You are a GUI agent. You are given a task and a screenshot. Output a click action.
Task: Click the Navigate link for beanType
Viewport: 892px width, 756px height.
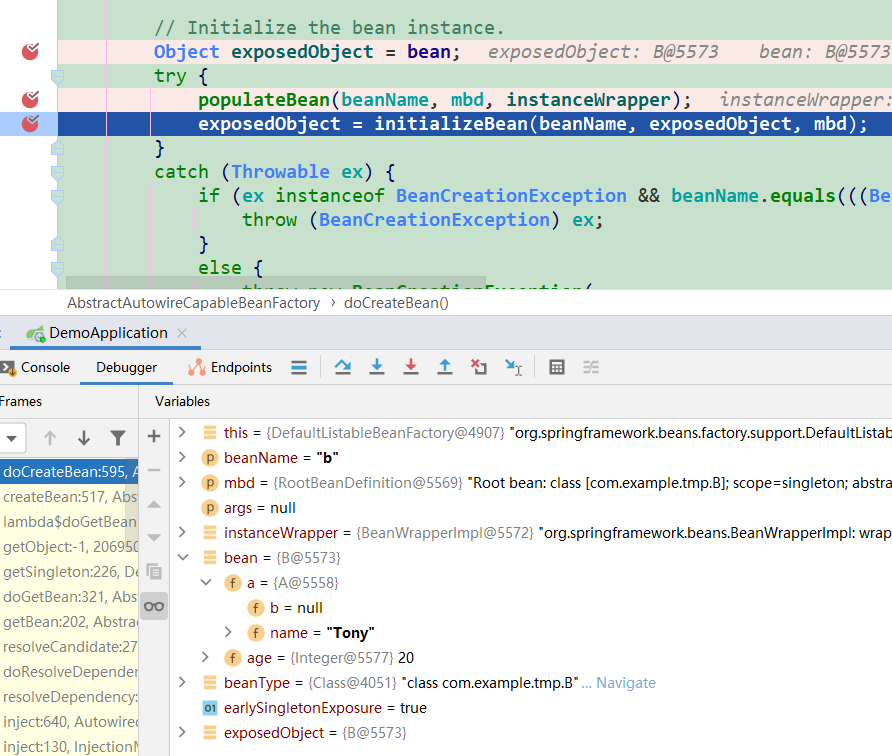626,683
